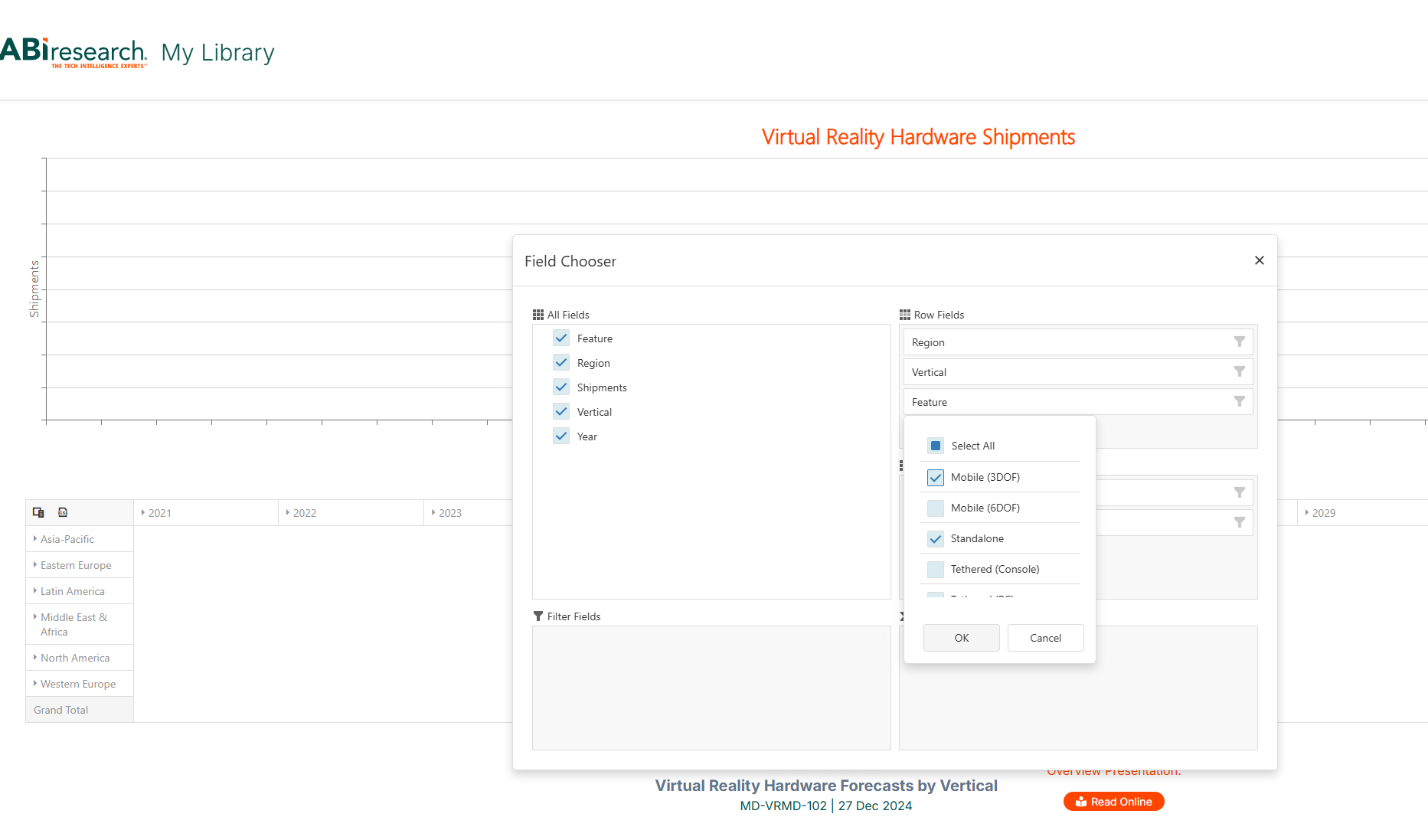Uncheck the Shipments field in All Fields

click(x=561, y=387)
